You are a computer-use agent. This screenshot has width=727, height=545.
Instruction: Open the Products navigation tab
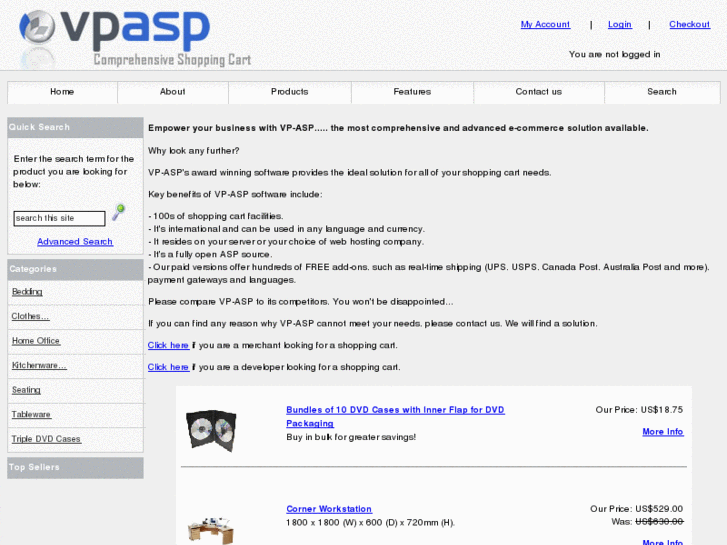290,92
